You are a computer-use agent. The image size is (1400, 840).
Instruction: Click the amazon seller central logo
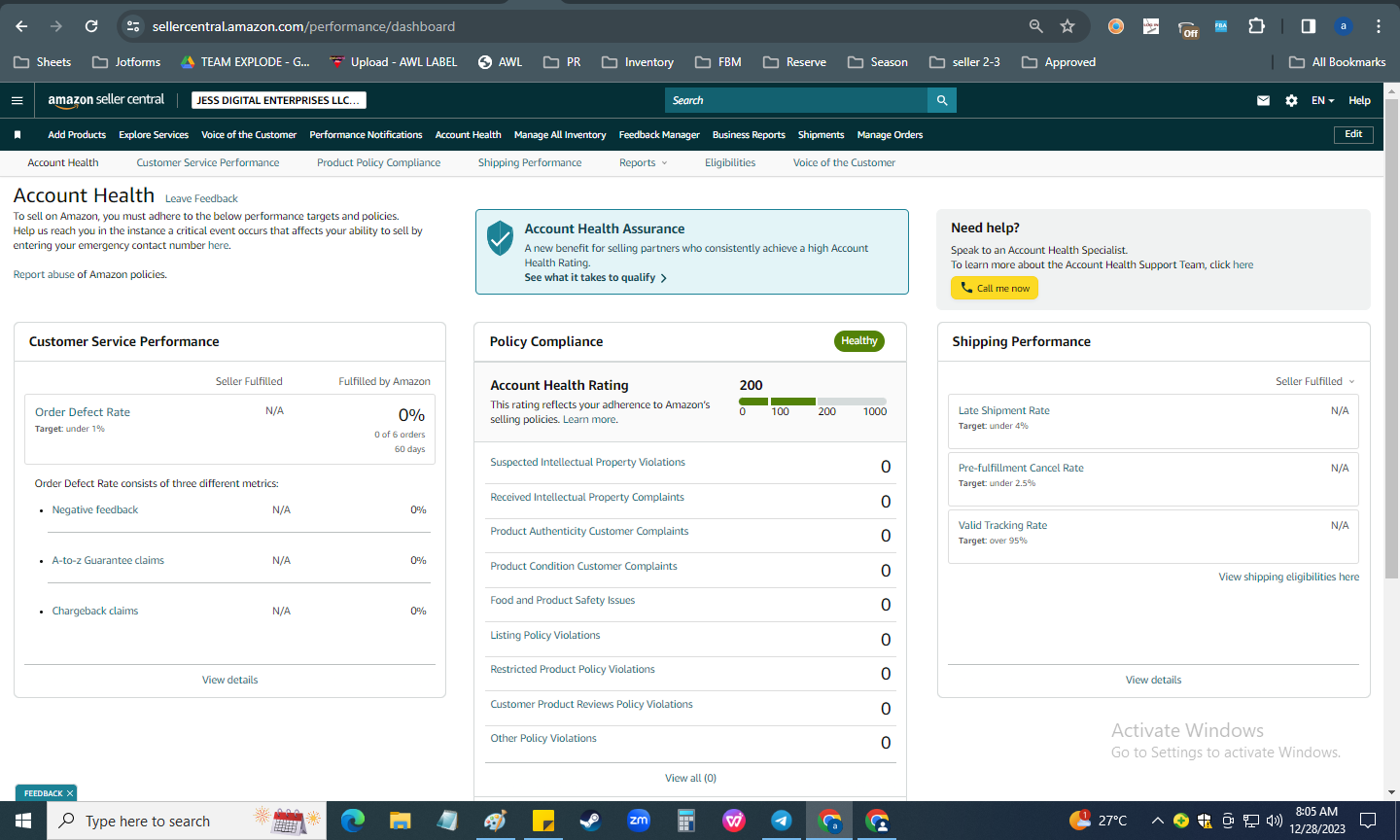106,100
